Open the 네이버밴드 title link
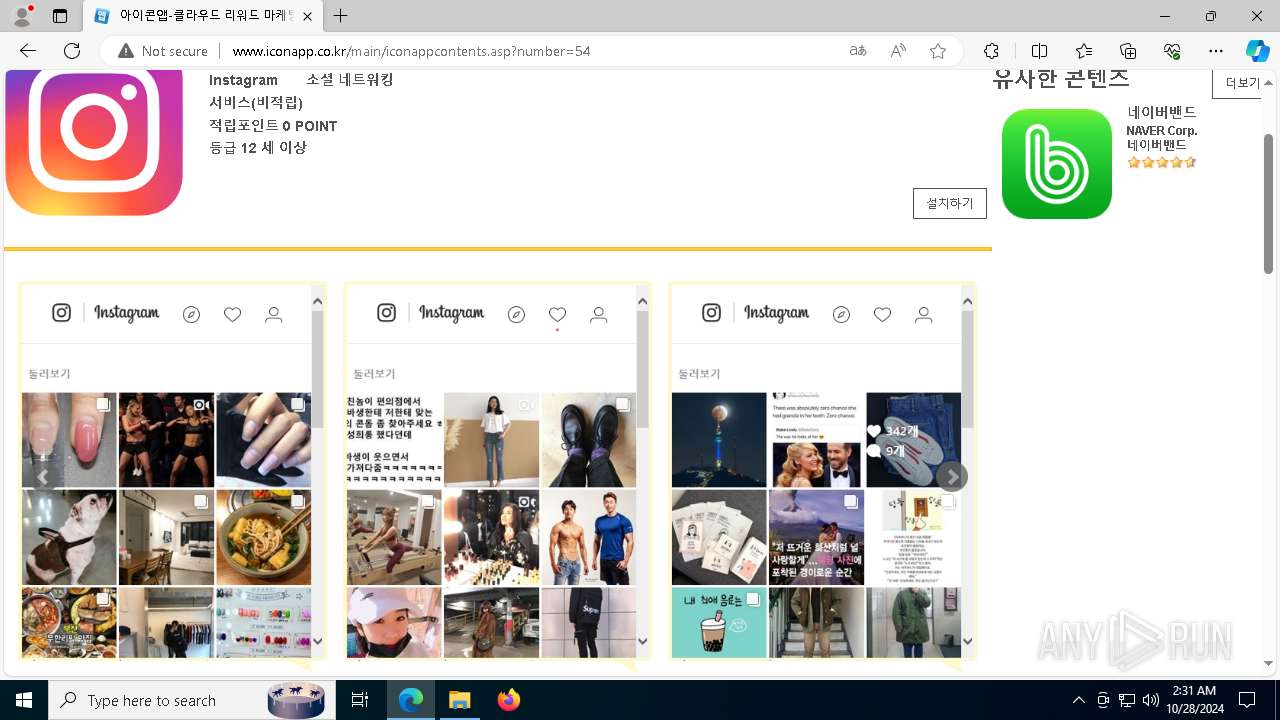 (1162, 112)
